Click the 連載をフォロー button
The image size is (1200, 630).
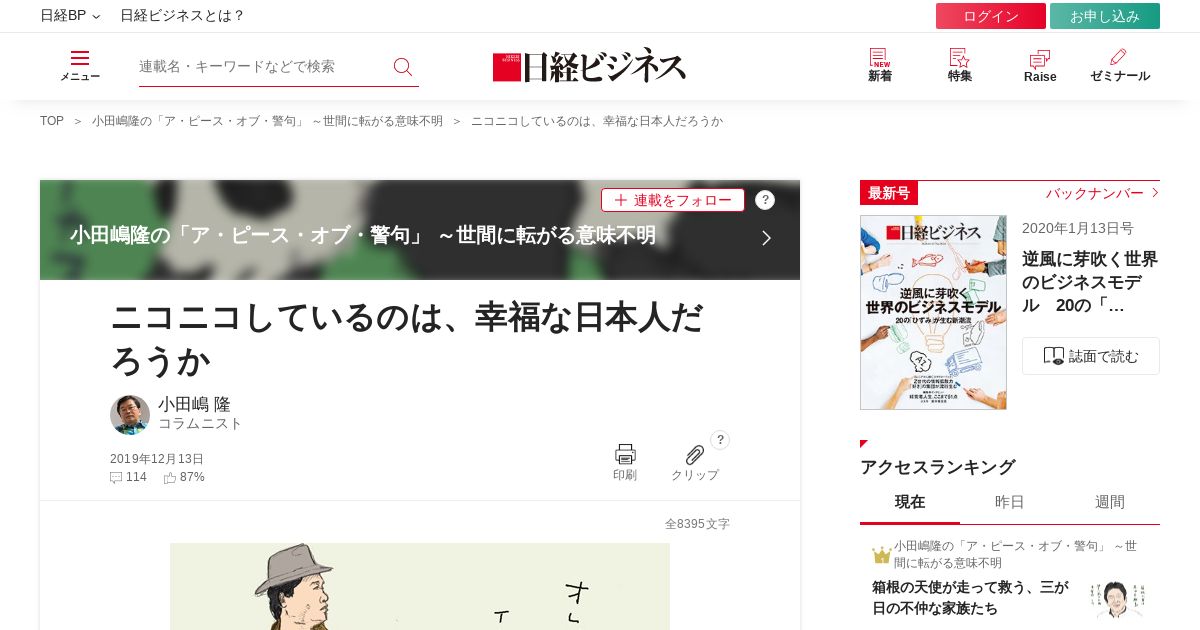(x=673, y=200)
